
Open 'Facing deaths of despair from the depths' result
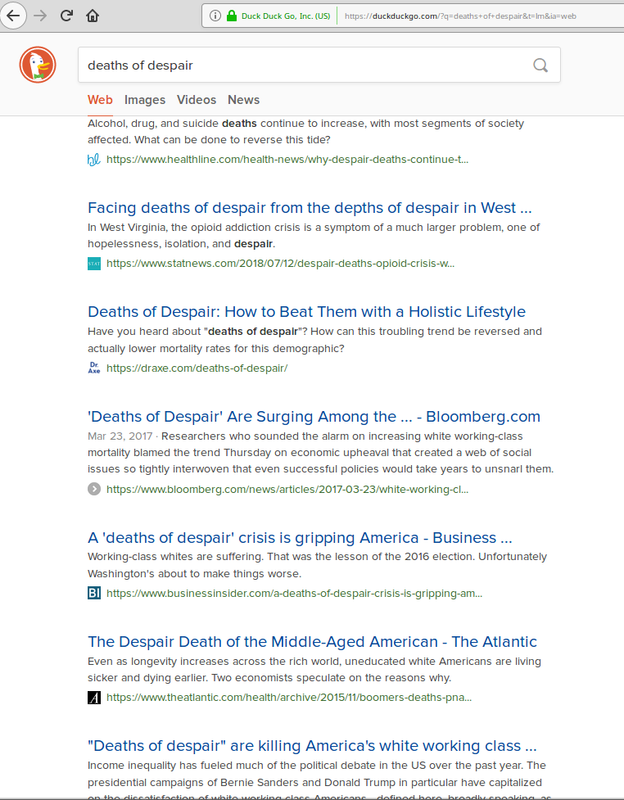pos(310,208)
